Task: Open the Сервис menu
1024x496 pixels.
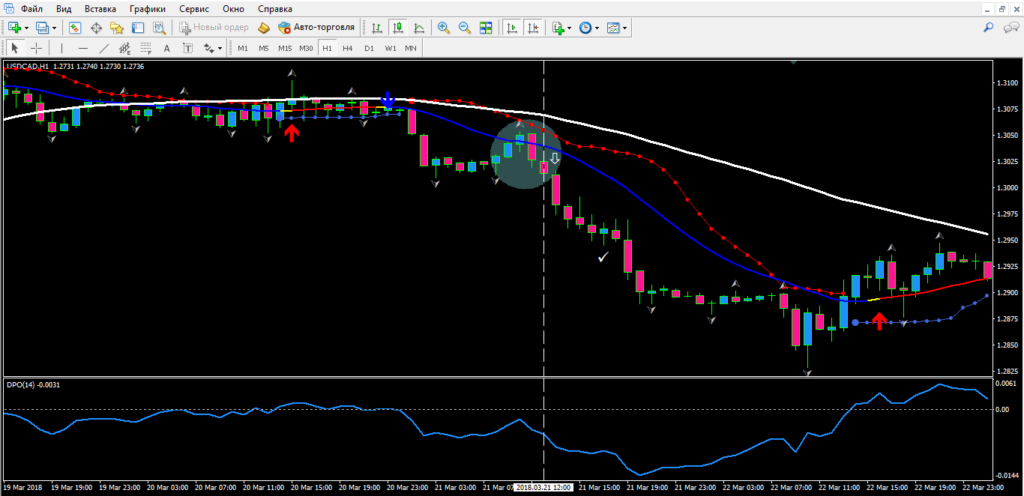Action: click(x=194, y=8)
